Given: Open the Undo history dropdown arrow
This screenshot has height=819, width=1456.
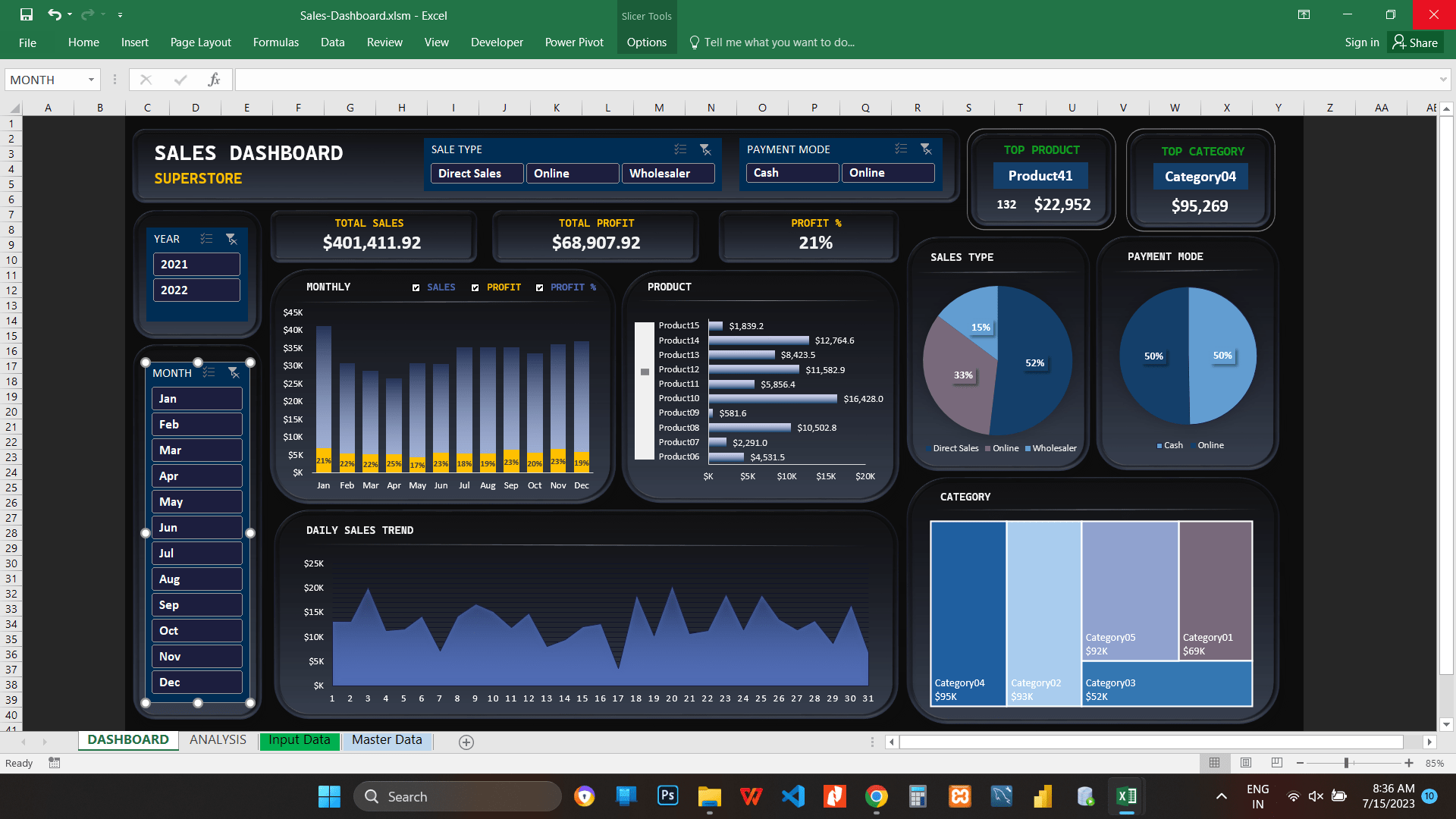Looking at the screenshot, I should coord(70,15).
